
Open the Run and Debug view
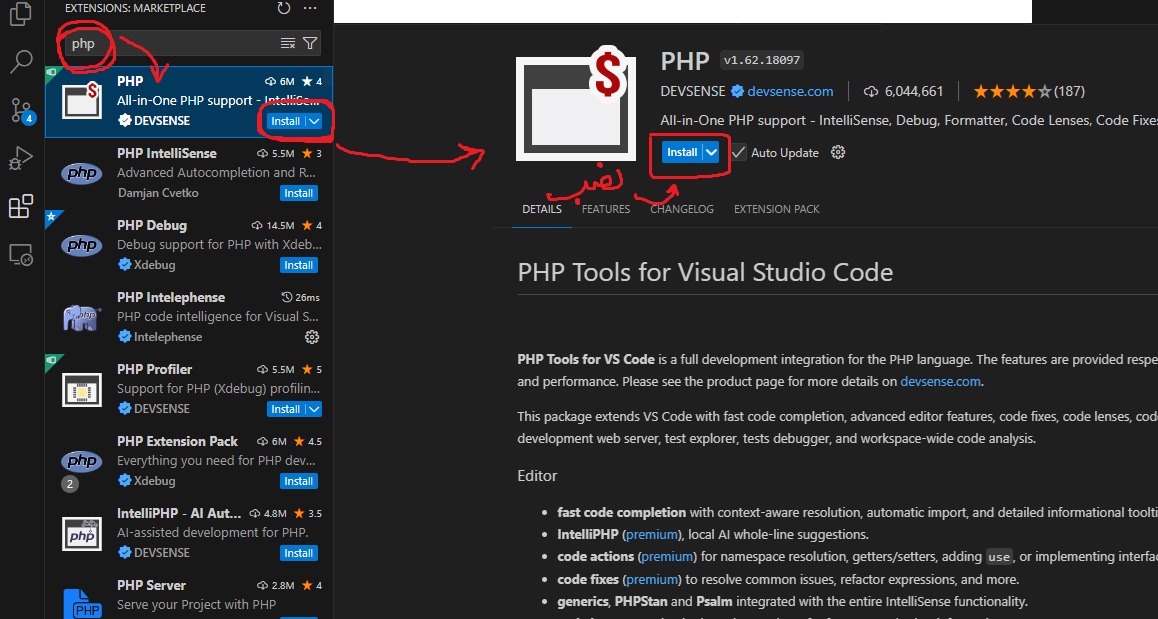(20, 158)
